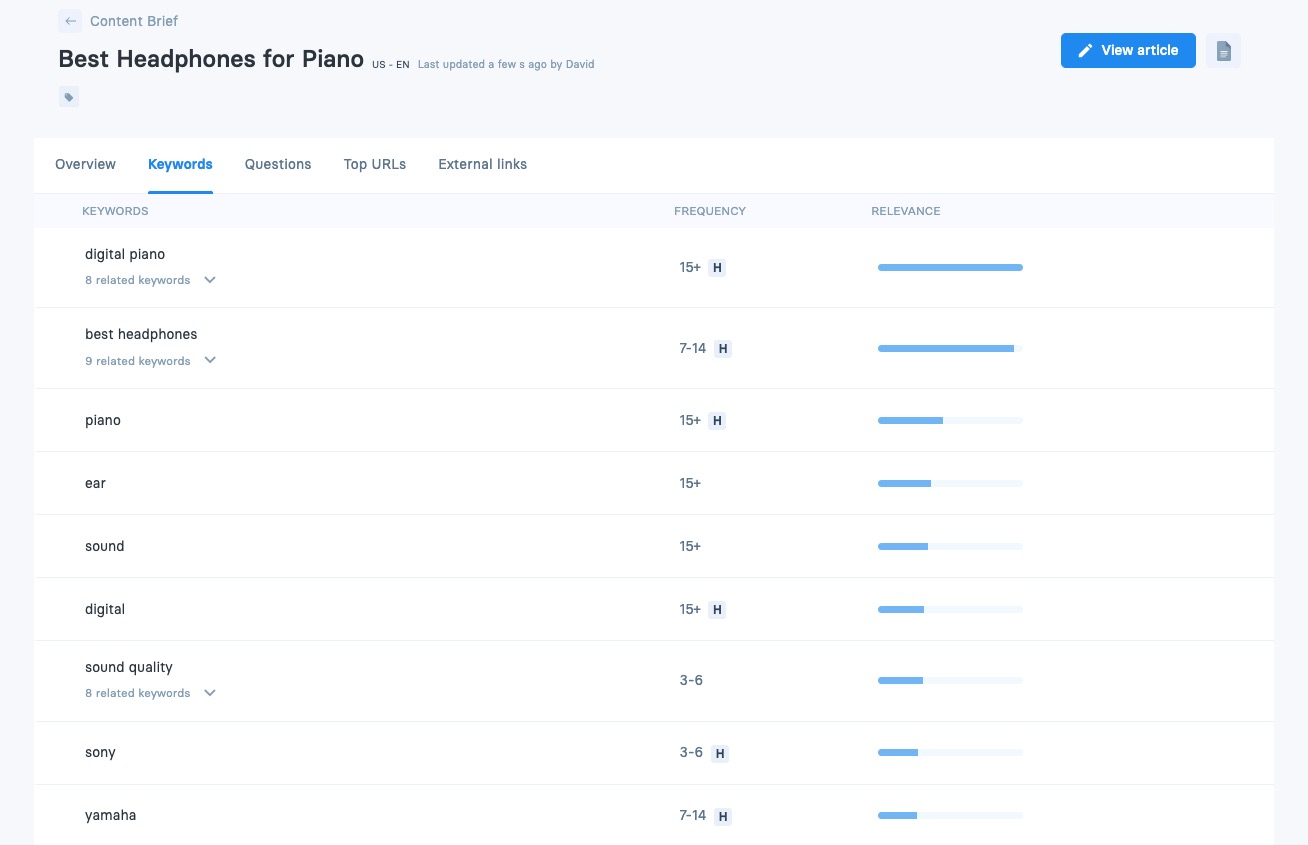1308x845 pixels.
Task: Click the 15+ frequency for ear
Action: coord(690,483)
